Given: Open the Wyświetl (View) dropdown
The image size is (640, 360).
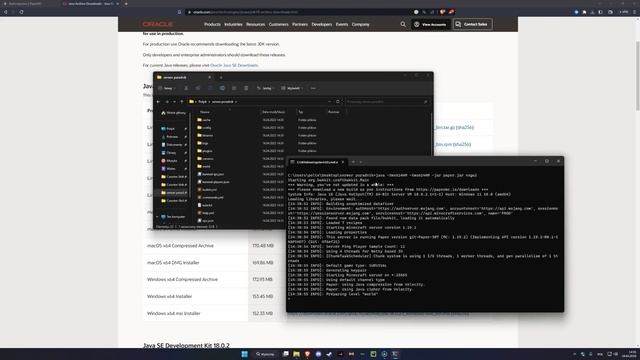Looking at the screenshot, I should coord(291,88).
